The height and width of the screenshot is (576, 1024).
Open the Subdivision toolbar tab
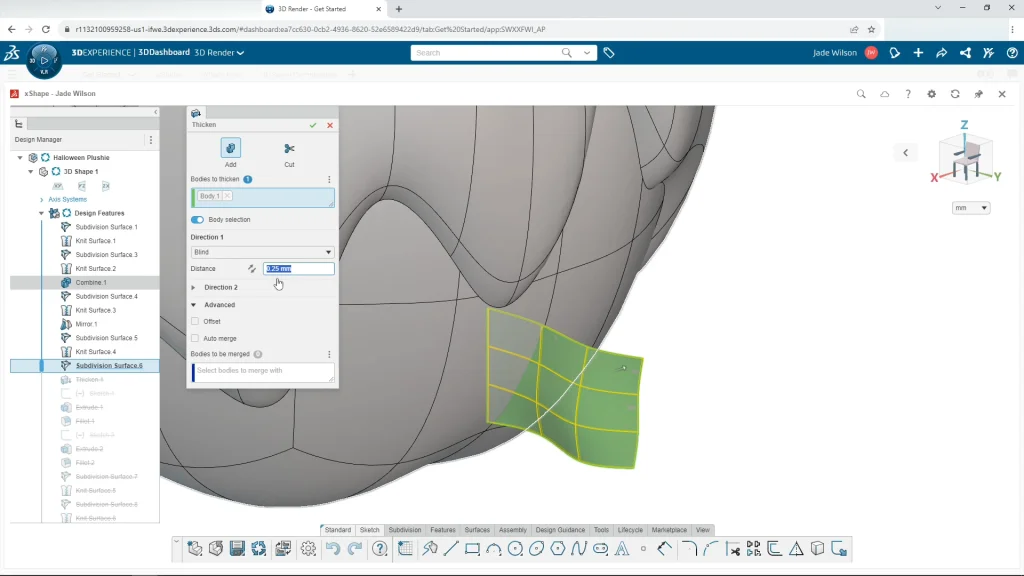pos(405,530)
